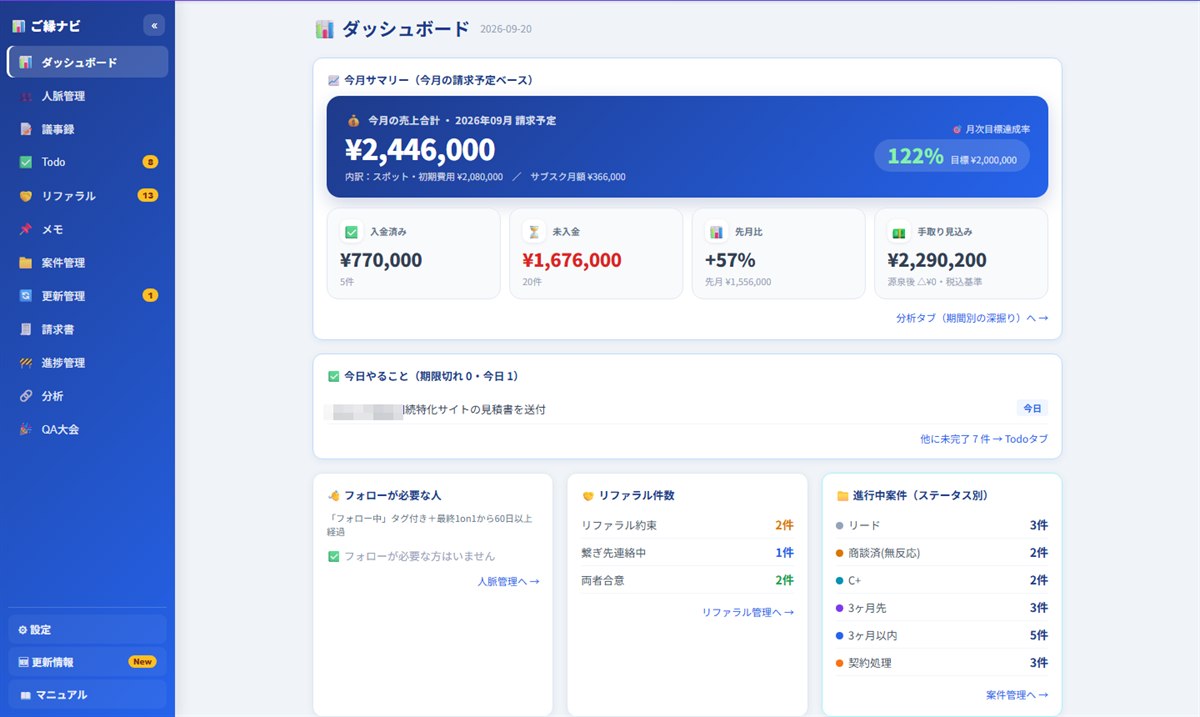Click the checkmark icon by 今日やること
This screenshot has width=1200, height=717.
coord(334,377)
